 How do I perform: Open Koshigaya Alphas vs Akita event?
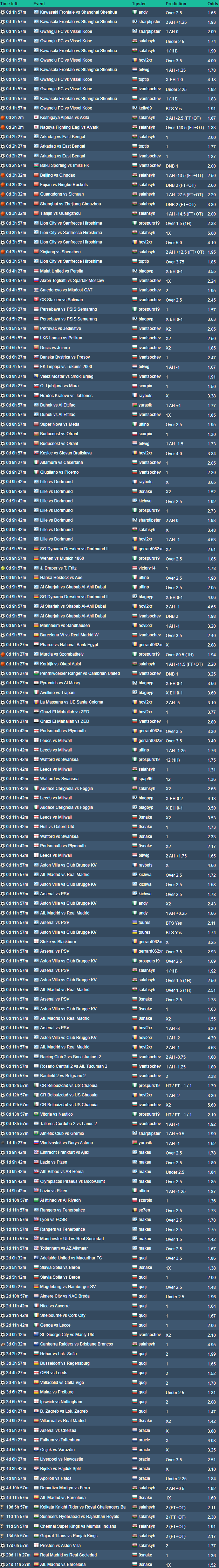point(65,118)
